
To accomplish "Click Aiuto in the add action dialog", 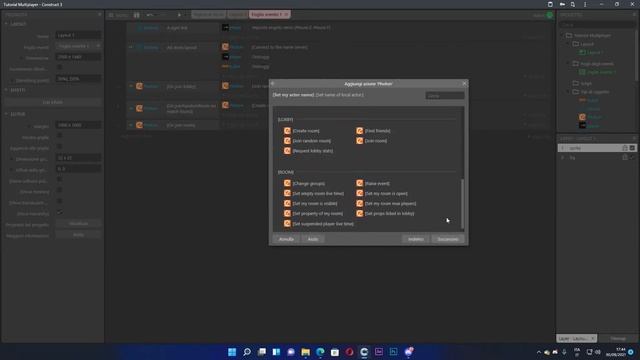I will coord(313,239).
